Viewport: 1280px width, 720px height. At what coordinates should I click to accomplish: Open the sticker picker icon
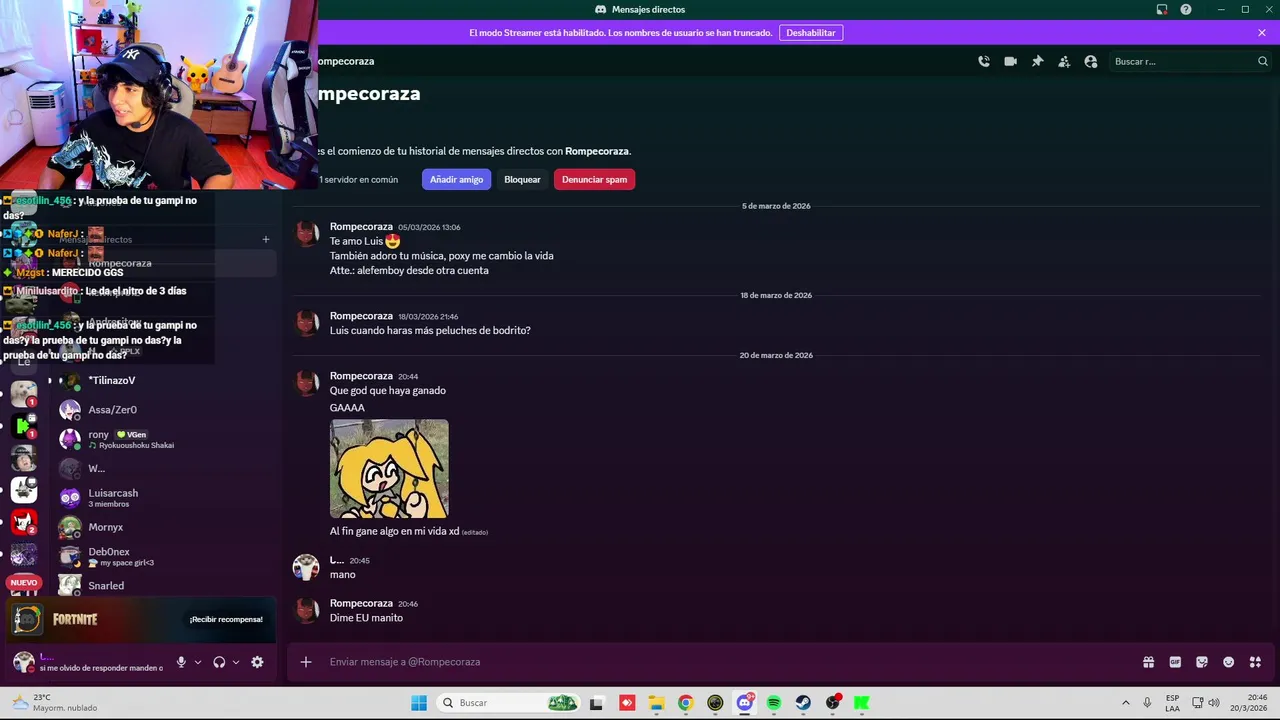click(x=1202, y=662)
